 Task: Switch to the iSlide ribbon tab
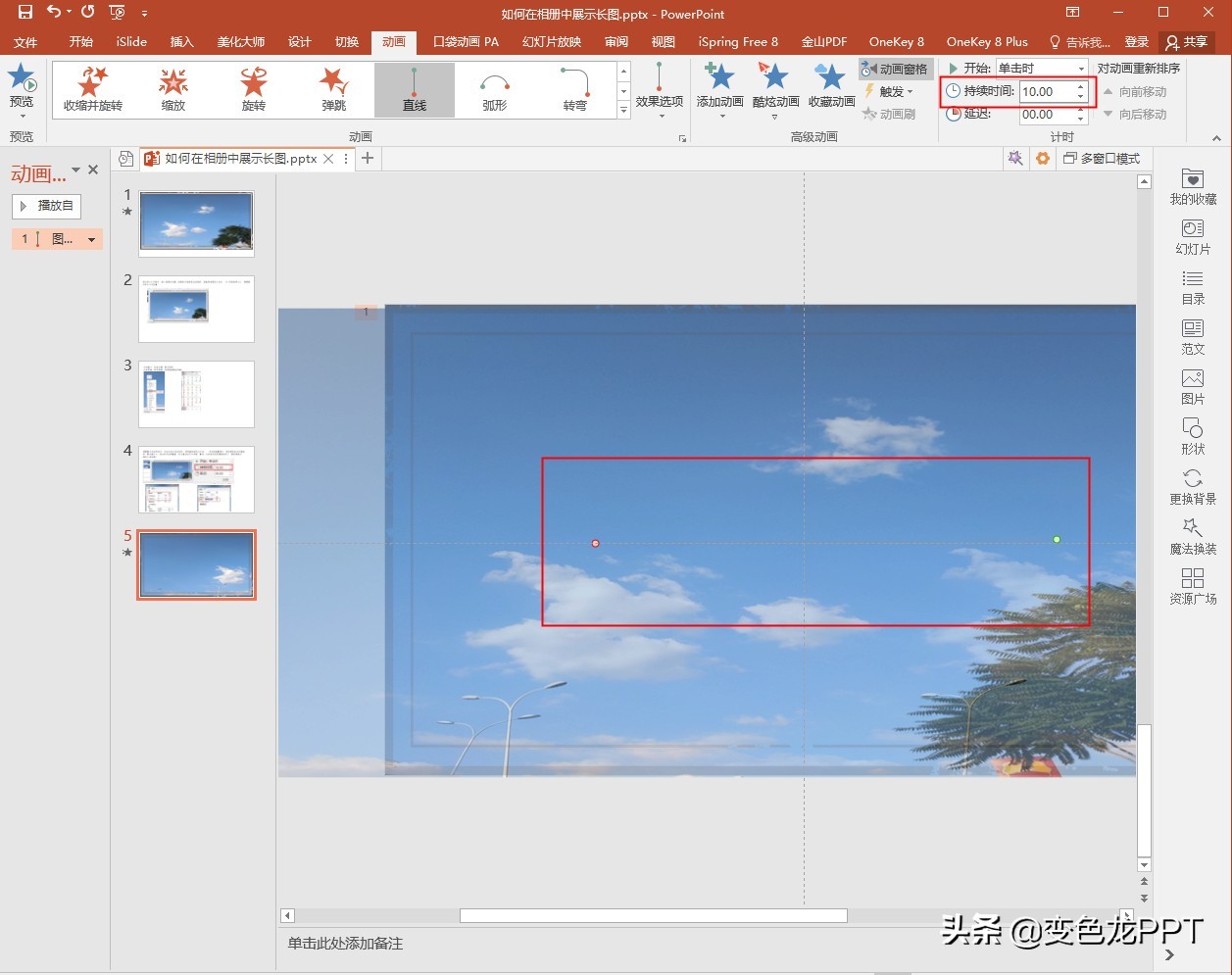pyautogui.click(x=131, y=42)
